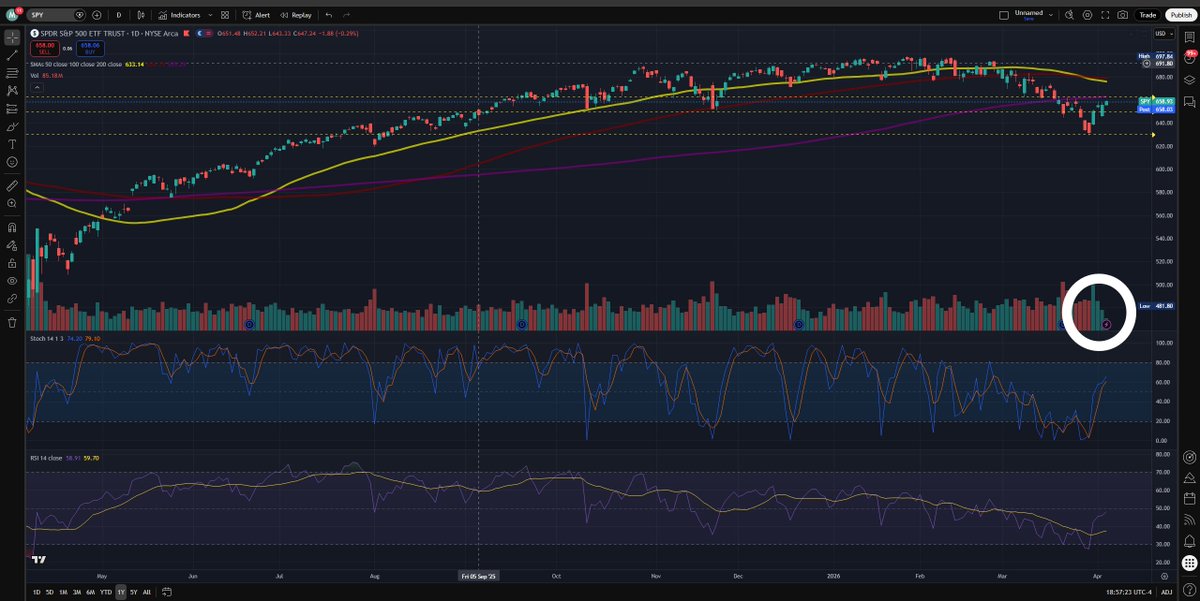1200x601 pixels.
Task: Toggle magnet mode on left toolbar
Action: click(x=12, y=227)
